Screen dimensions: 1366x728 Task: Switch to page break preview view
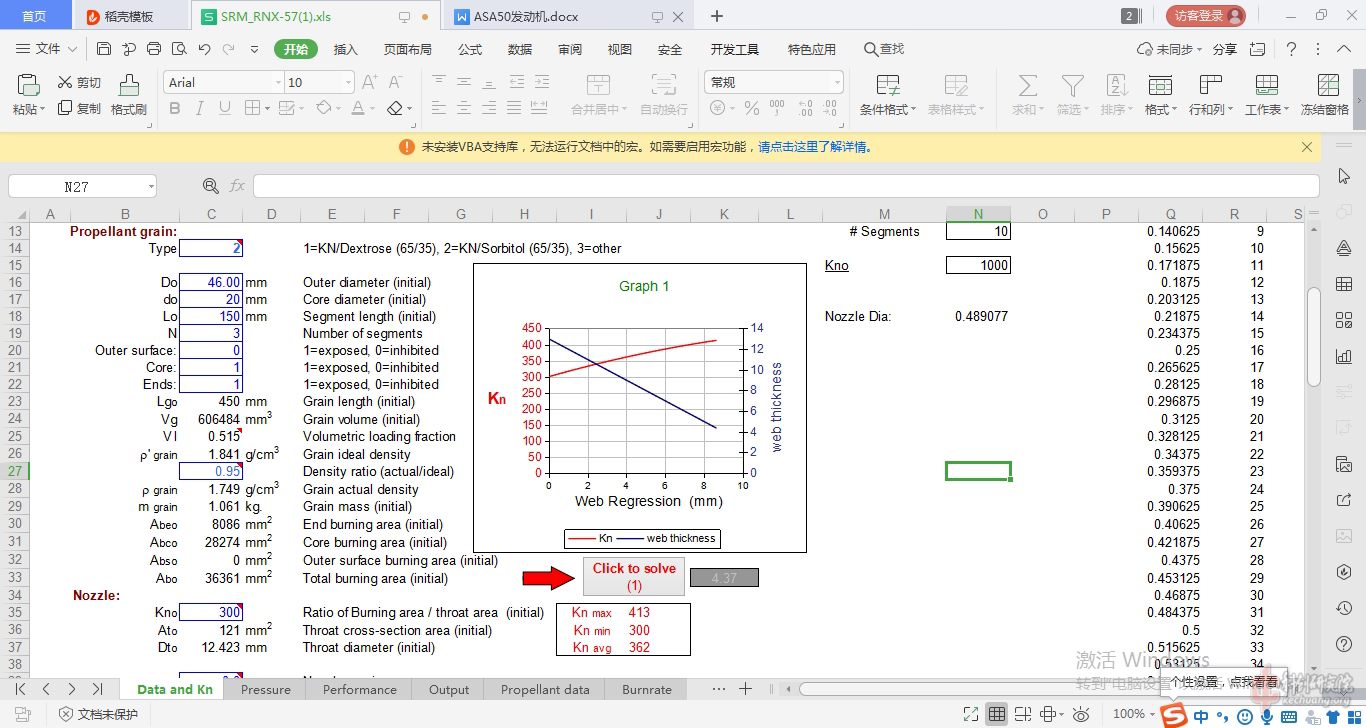tap(1023, 714)
